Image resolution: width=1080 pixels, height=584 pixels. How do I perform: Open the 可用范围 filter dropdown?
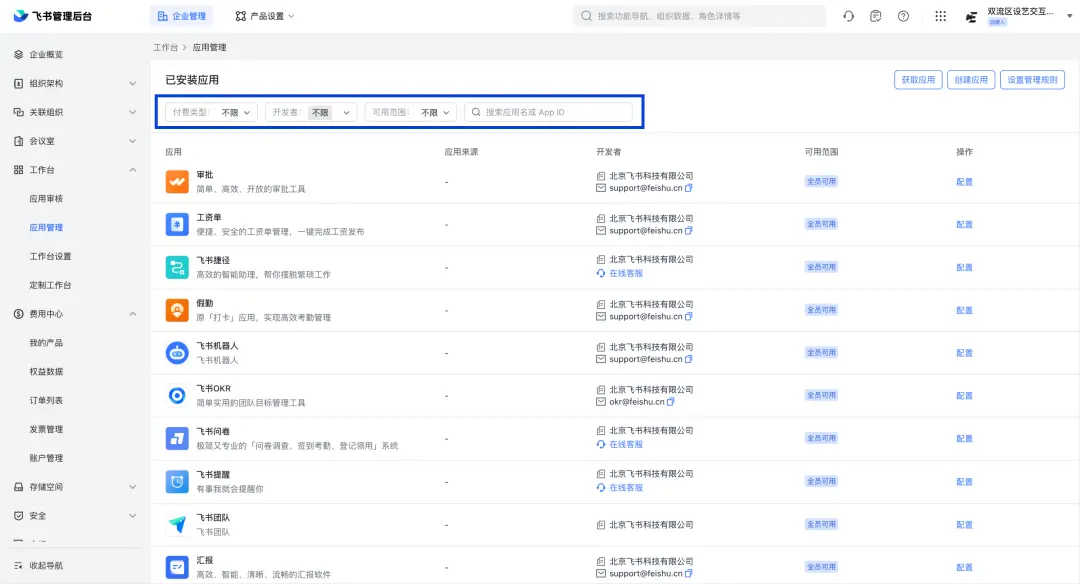coord(410,113)
